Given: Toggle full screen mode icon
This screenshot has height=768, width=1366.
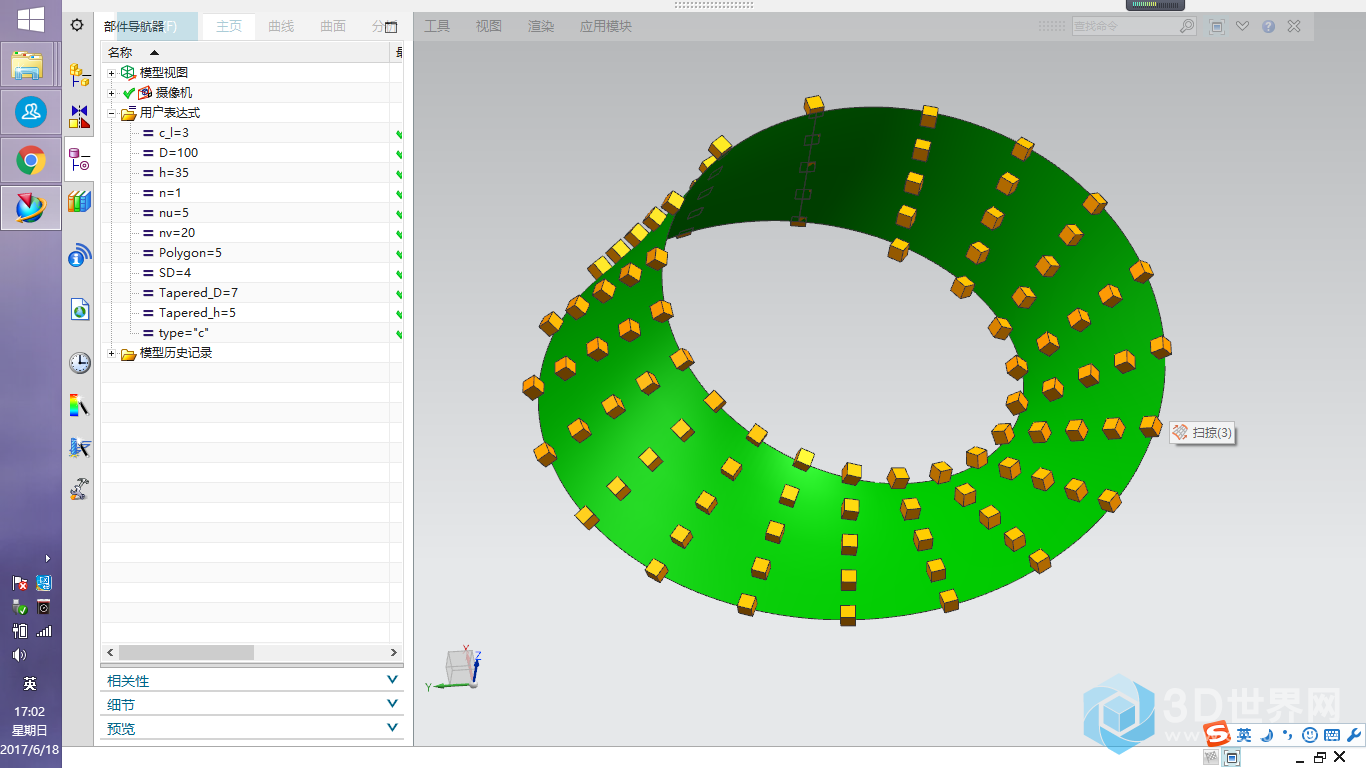Looking at the screenshot, I should pyautogui.click(x=1217, y=26).
